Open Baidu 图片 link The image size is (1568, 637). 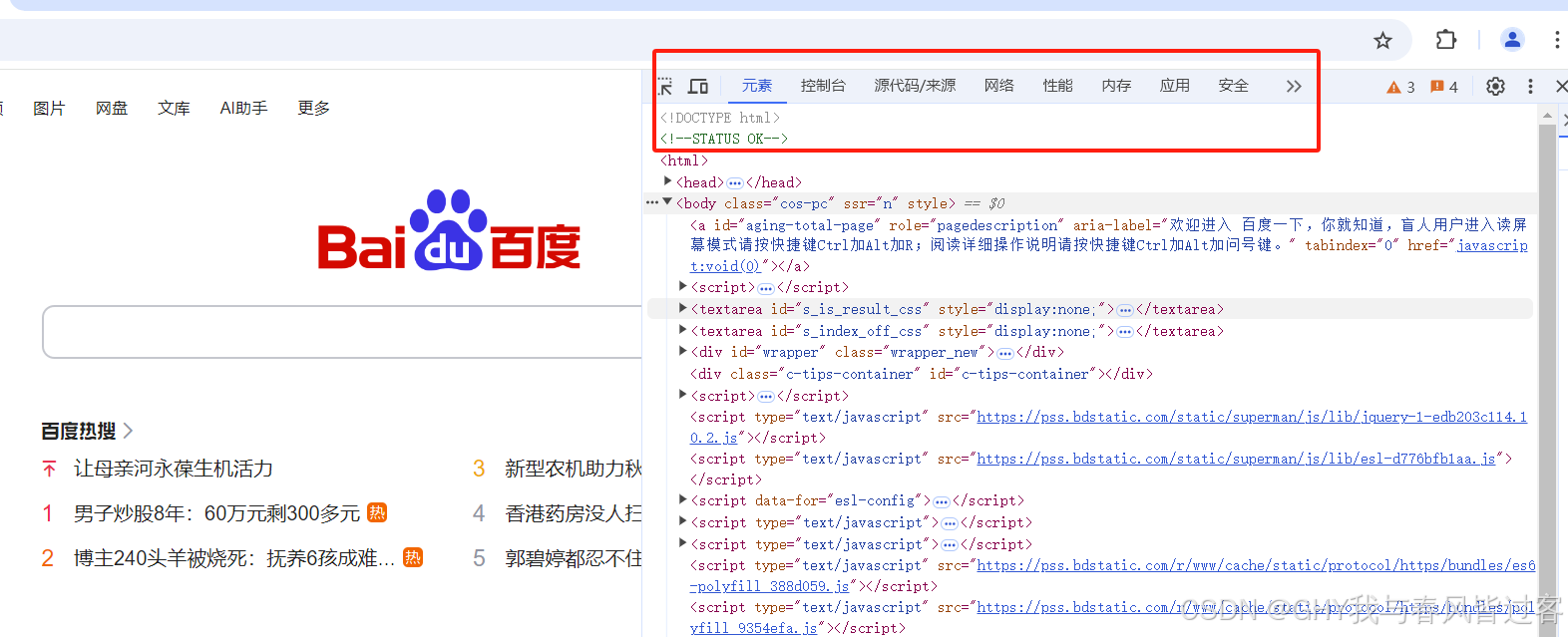[x=49, y=108]
